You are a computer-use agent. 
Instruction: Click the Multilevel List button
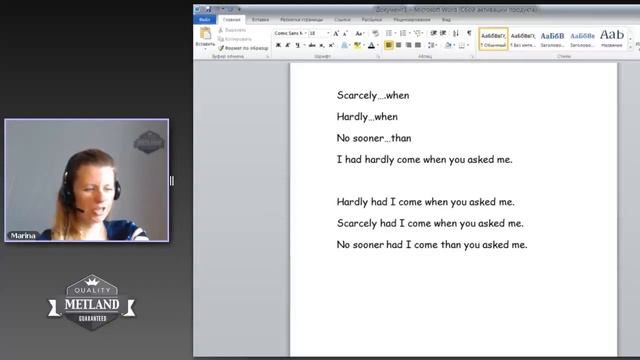417,33
